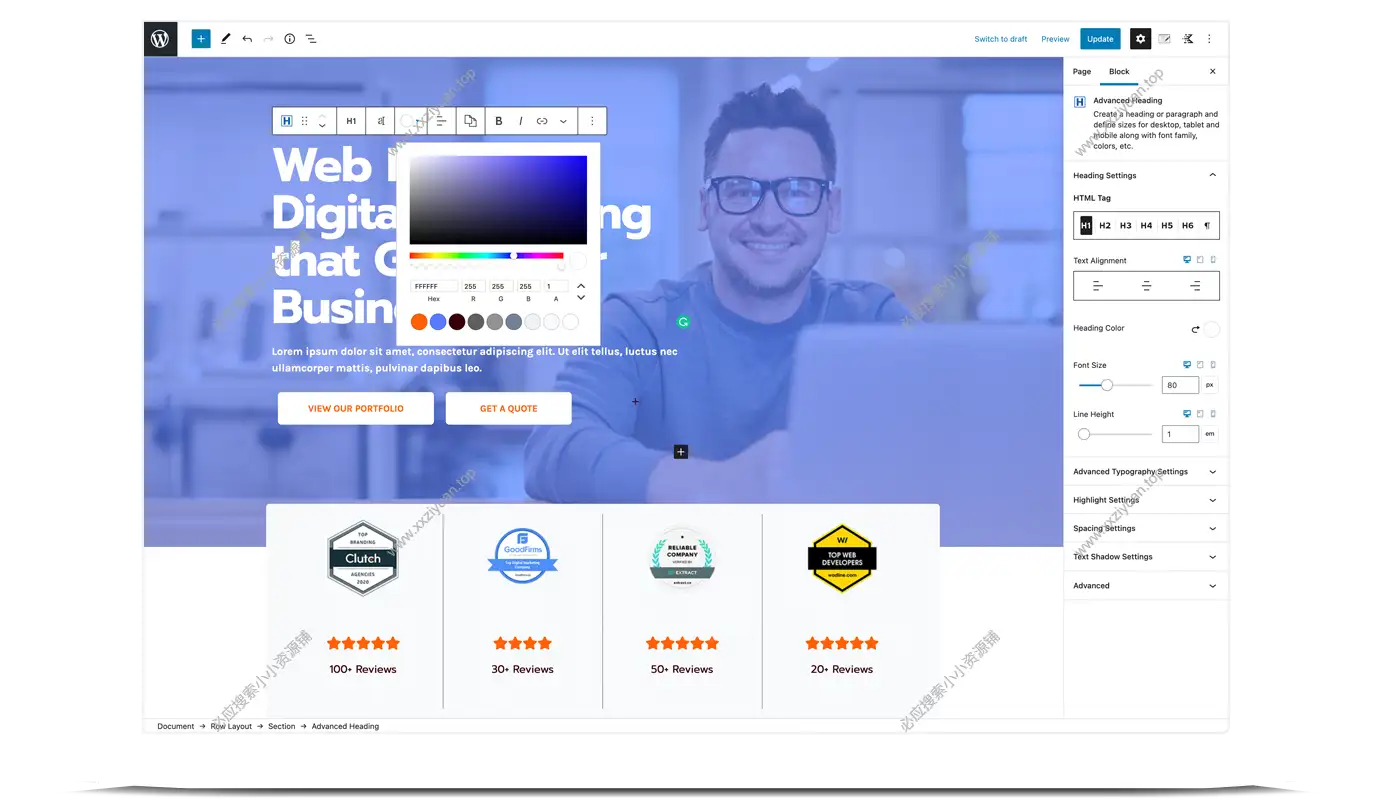
Task: Switch to the Page tab
Action: pyautogui.click(x=1082, y=72)
